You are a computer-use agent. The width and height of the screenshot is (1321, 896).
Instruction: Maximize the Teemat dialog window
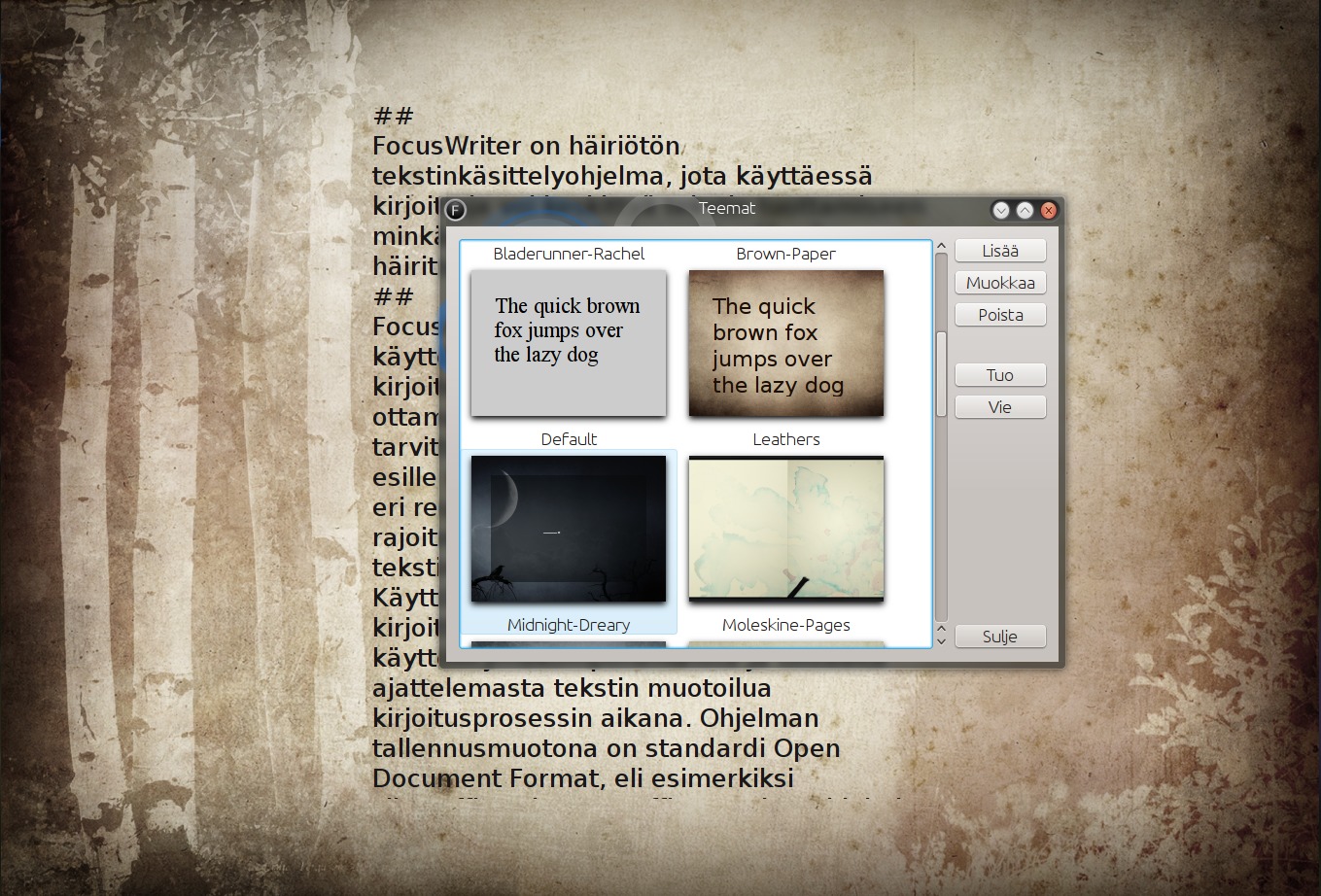point(1025,210)
